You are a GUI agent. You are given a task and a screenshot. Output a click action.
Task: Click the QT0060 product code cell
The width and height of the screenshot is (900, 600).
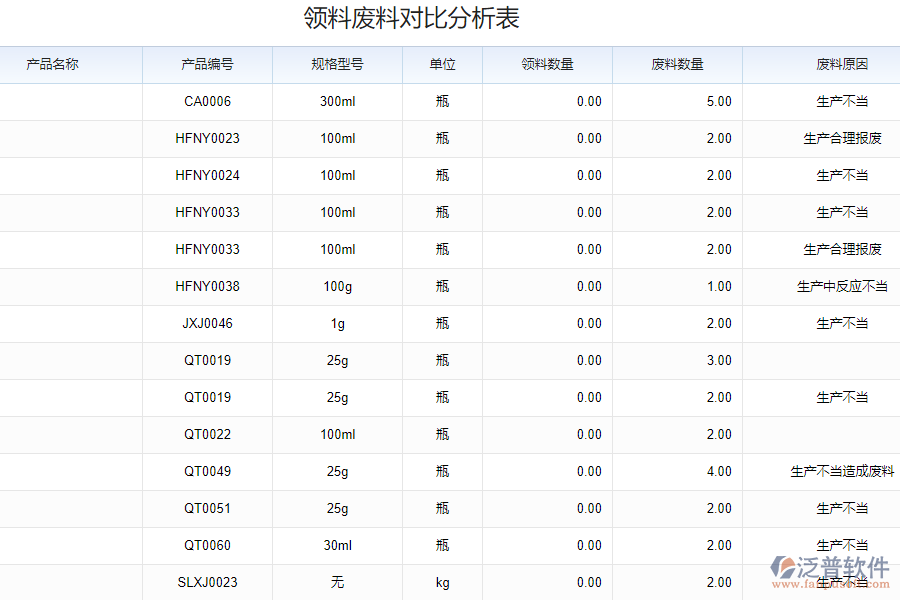tap(208, 545)
